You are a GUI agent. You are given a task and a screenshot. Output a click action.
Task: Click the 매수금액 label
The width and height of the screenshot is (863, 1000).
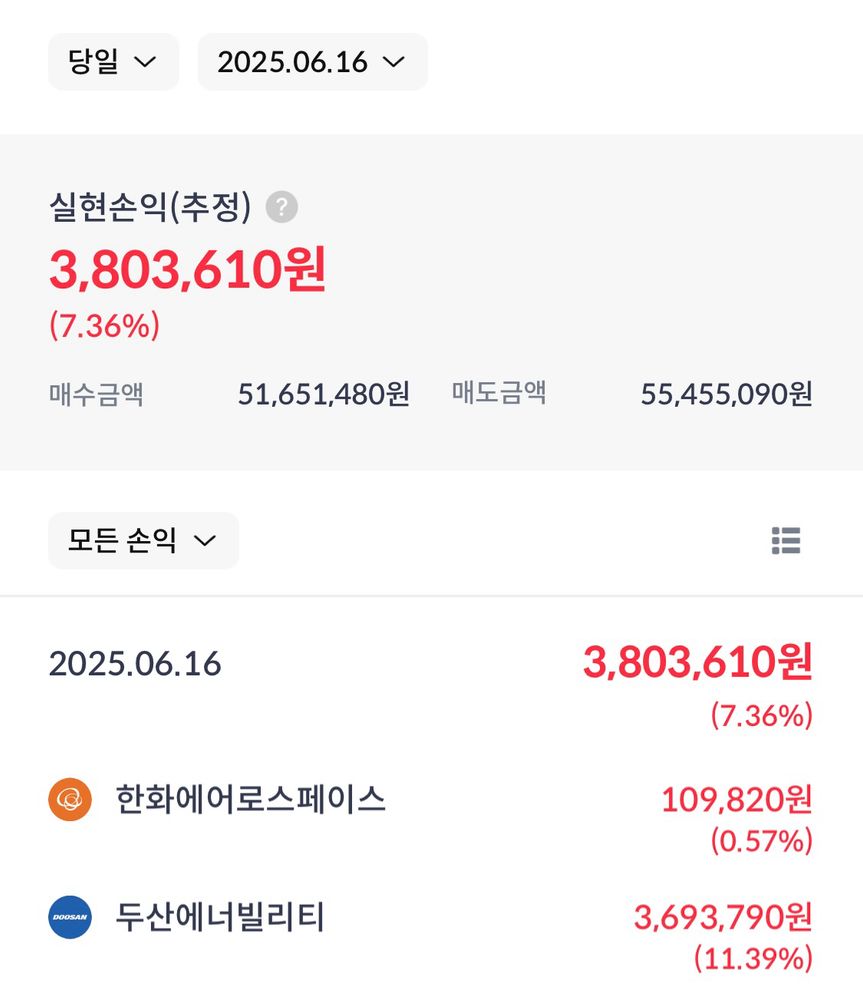(x=96, y=394)
